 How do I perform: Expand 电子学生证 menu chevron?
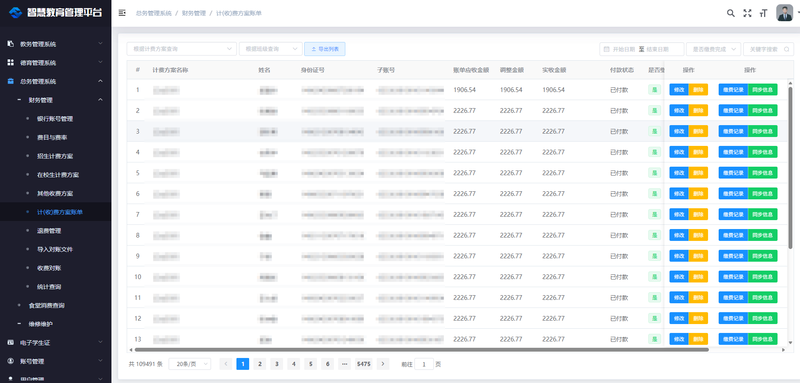point(101,342)
